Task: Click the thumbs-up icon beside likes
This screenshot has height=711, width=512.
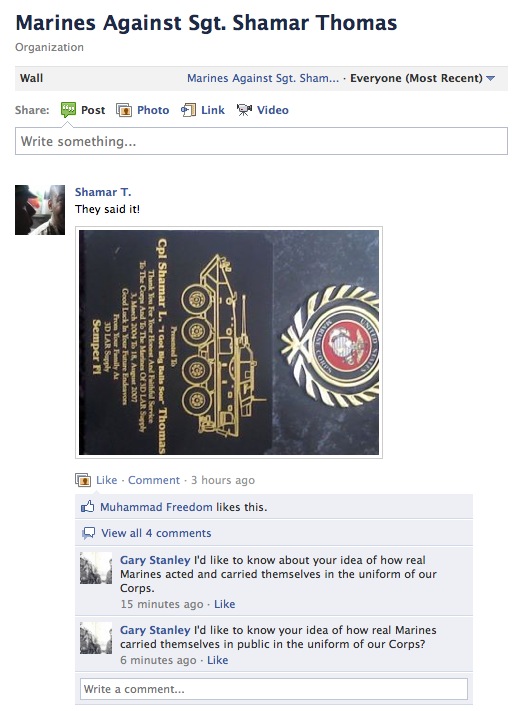Action: [88, 506]
